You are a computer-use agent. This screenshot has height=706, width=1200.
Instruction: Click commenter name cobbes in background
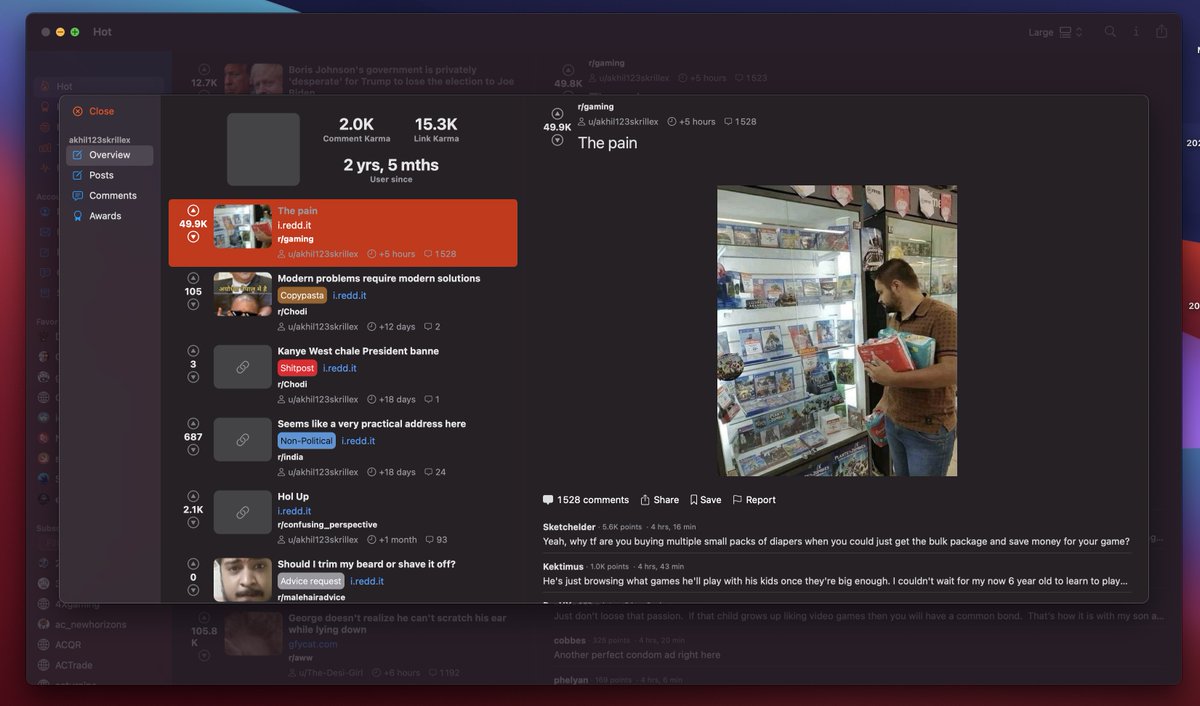(x=570, y=641)
